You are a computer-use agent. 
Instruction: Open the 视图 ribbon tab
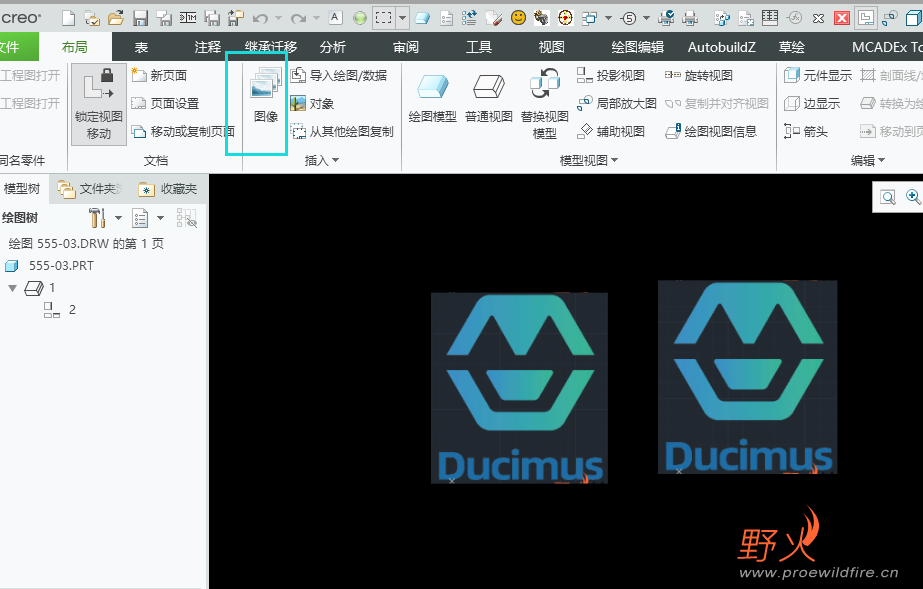pyautogui.click(x=552, y=47)
